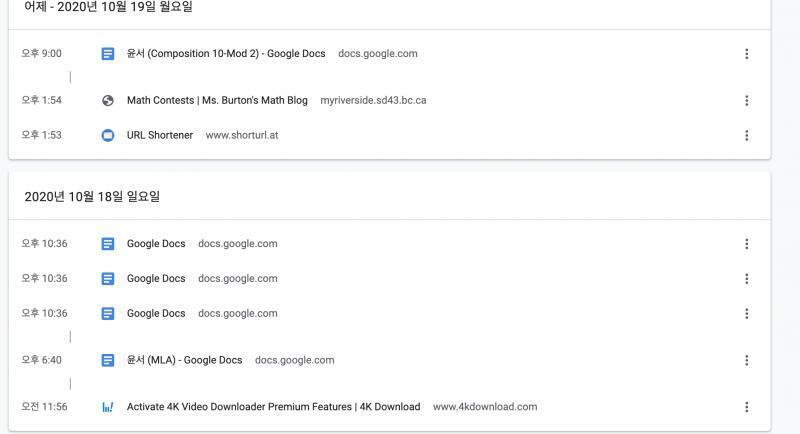This screenshot has width=800, height=434.
Task: Open three-dot menu for 4K Video Downloader entry
Action: (746, 407)
